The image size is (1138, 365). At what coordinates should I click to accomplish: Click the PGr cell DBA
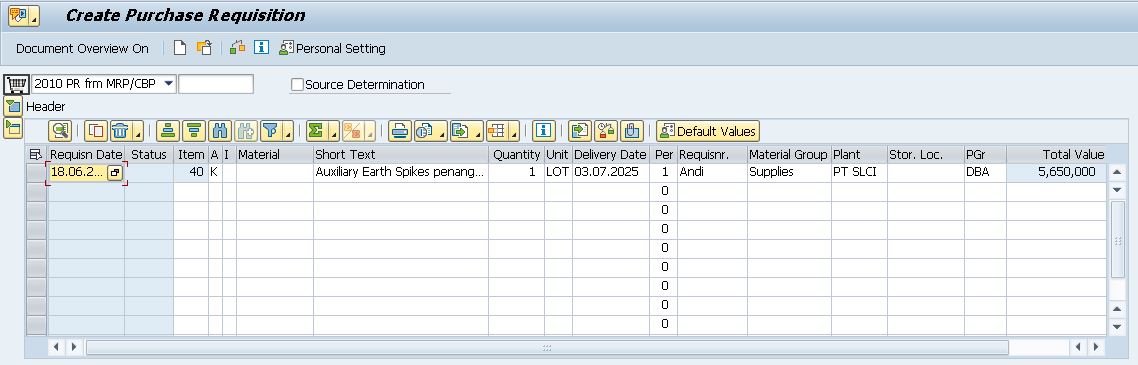coord(985,173)
